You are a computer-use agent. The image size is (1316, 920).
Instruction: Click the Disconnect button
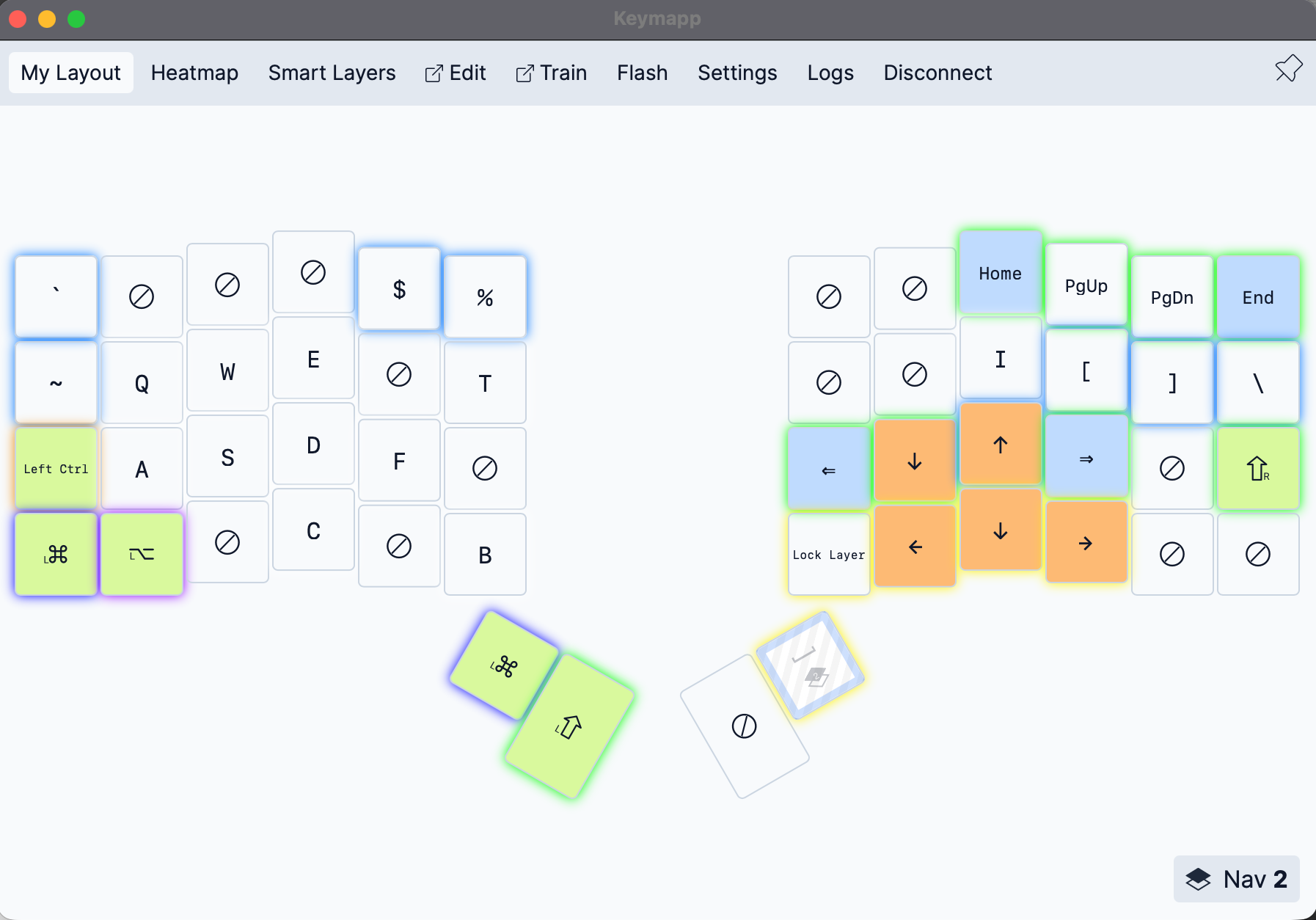[x=937, y=73]
